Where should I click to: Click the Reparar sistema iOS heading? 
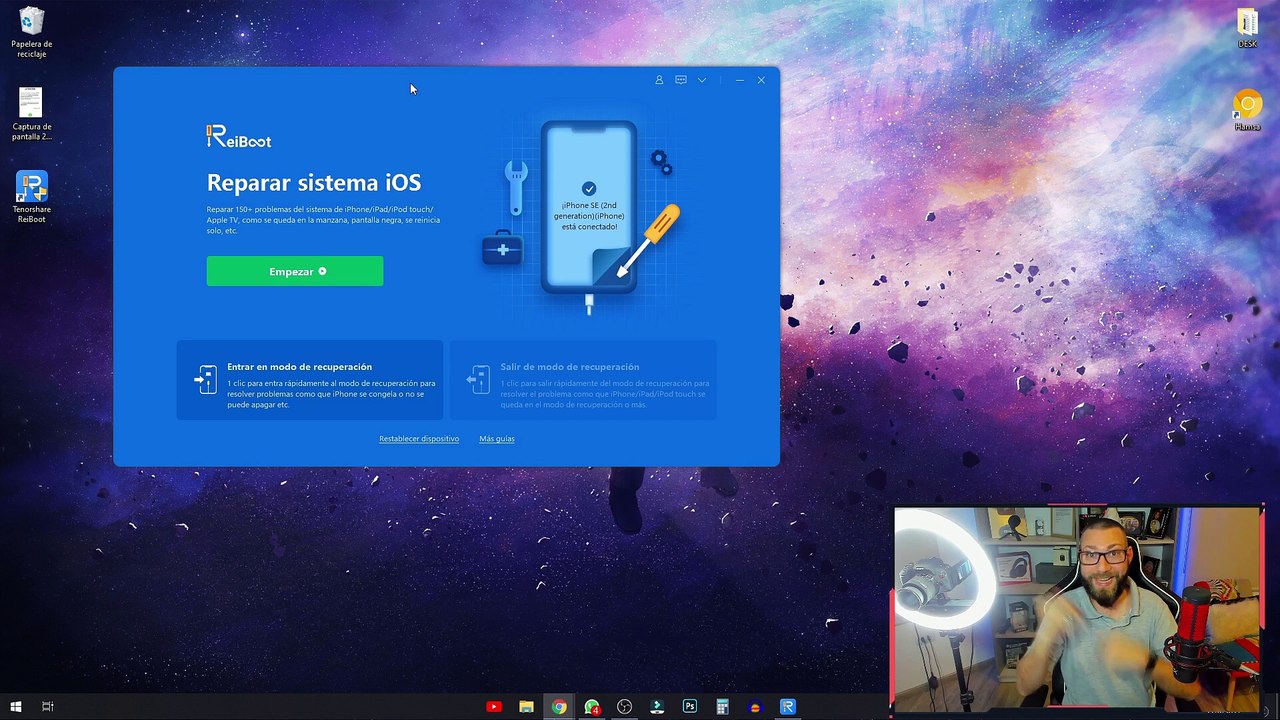pos(314,183)
